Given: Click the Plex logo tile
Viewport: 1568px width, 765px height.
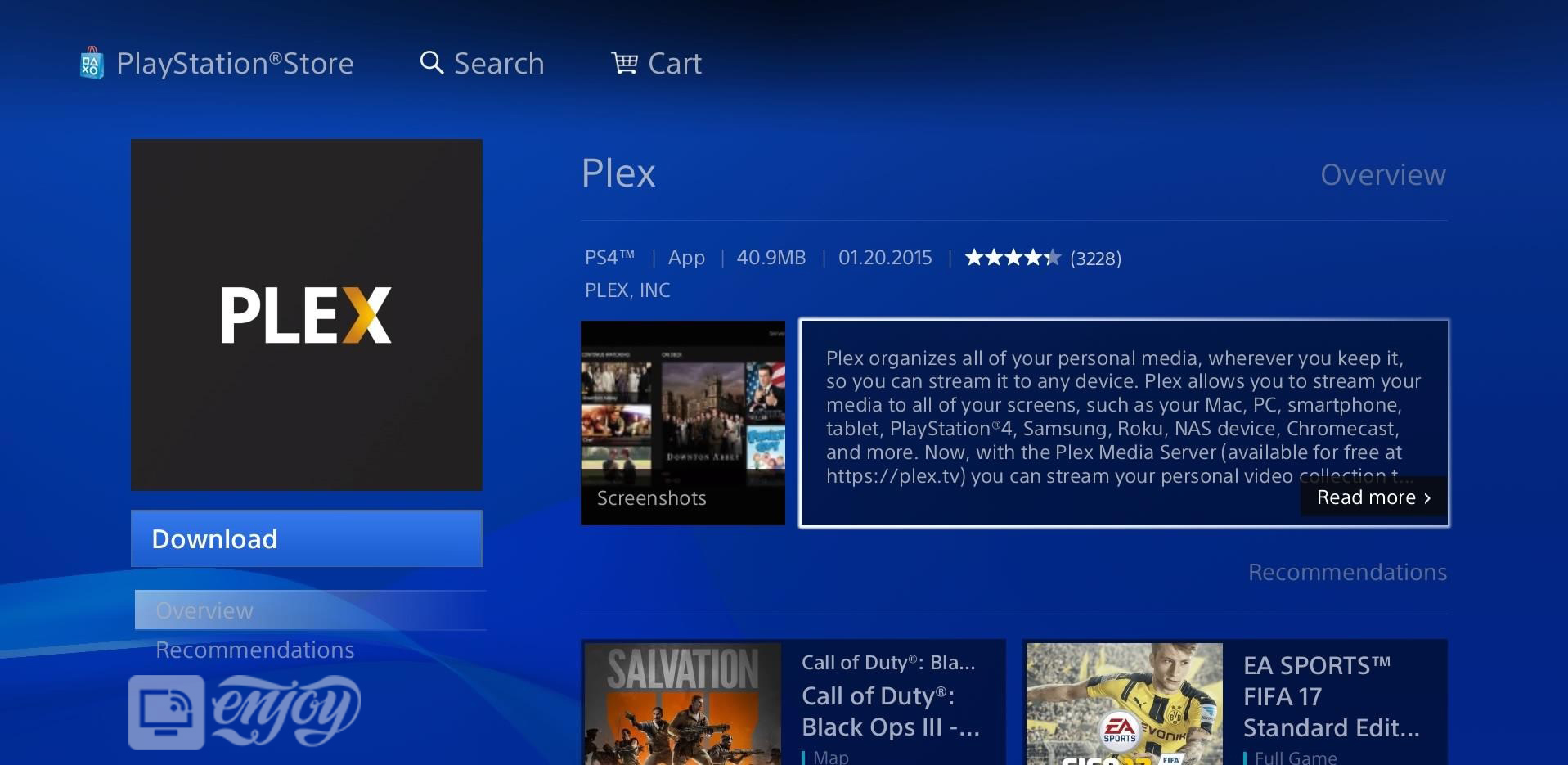Looking at the screenshot, I should point(307,315).
